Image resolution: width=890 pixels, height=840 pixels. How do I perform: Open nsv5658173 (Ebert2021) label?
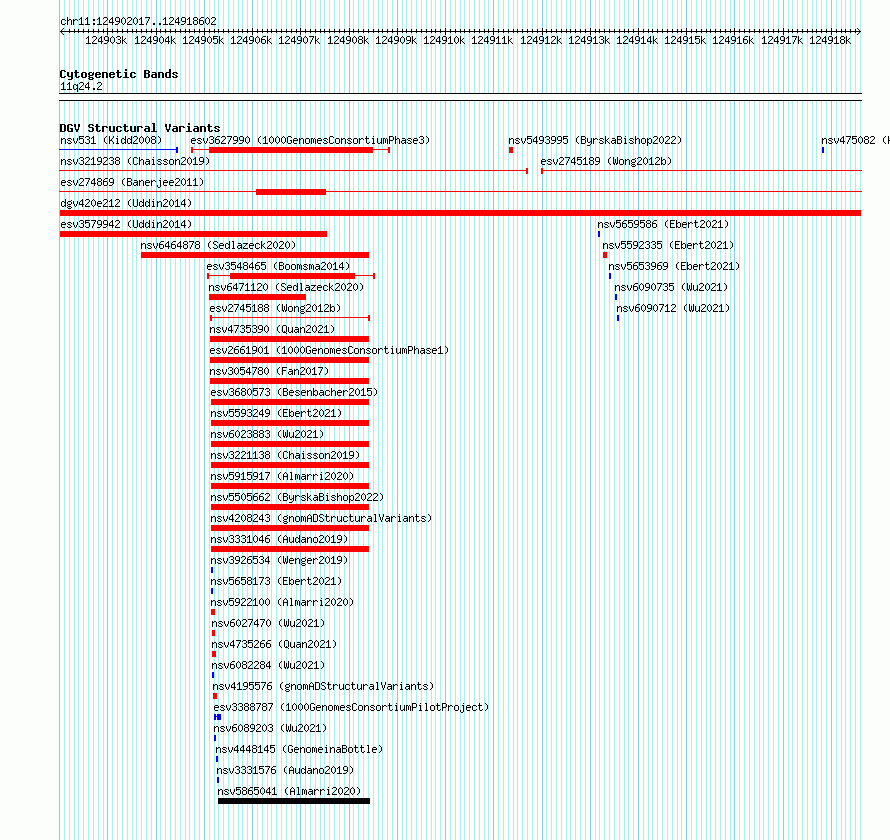[x=276, y=581]
